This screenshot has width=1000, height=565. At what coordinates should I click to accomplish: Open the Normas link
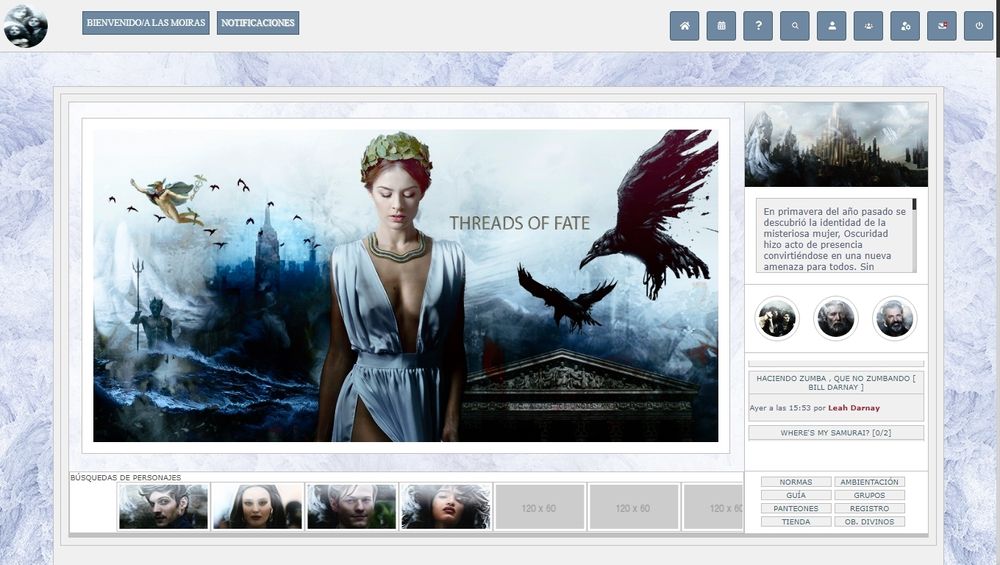click(x=796, y=482)
